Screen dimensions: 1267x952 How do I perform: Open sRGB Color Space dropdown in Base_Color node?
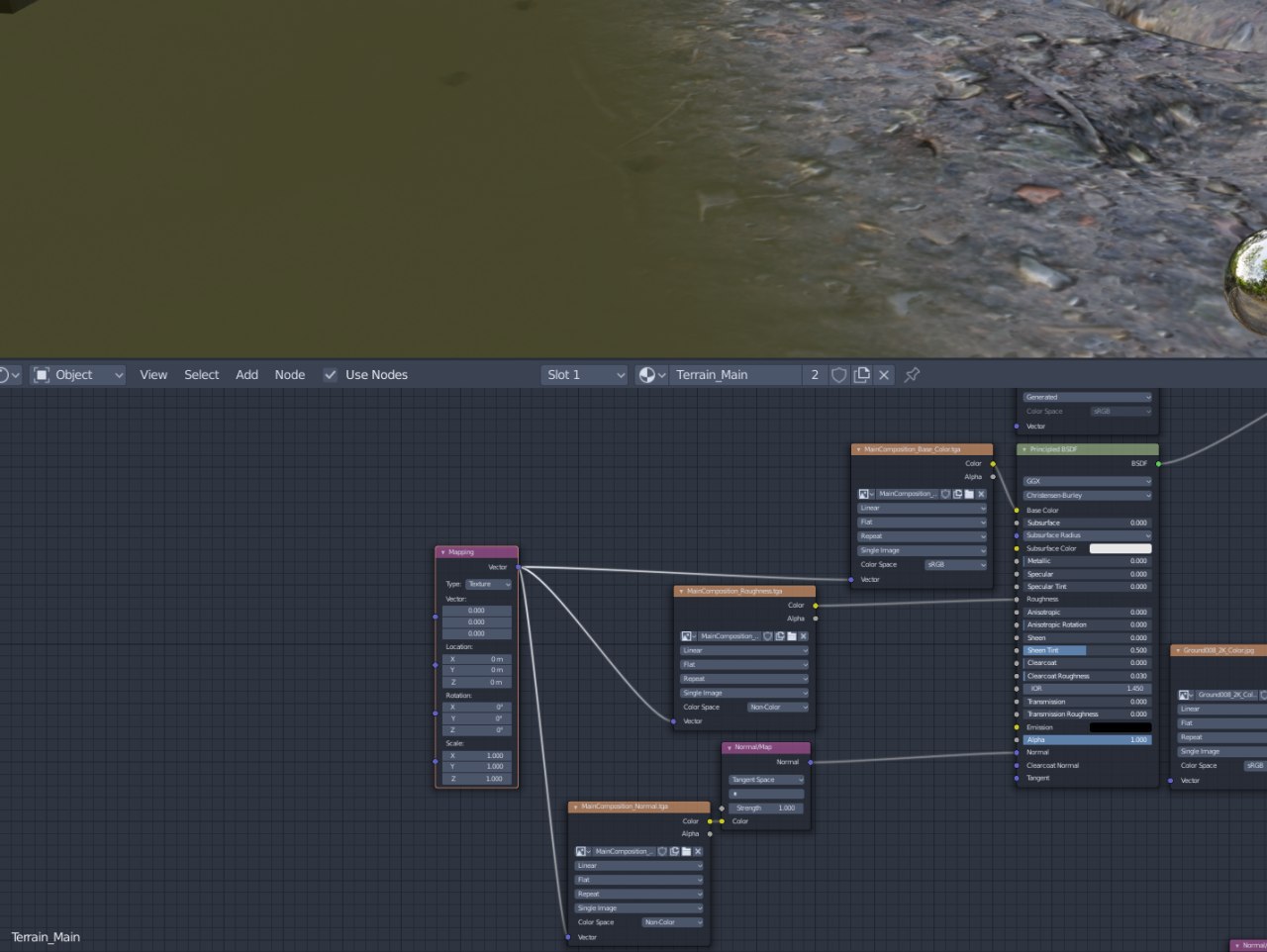[x=956, y=564]
